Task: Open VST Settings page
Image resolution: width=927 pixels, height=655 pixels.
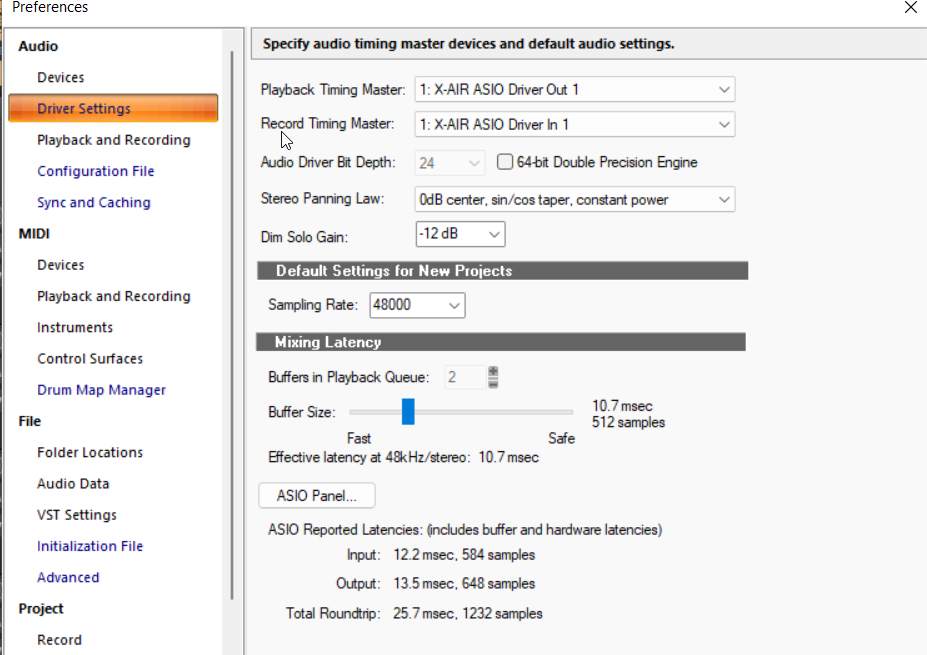Action: (x=77, y=515)
